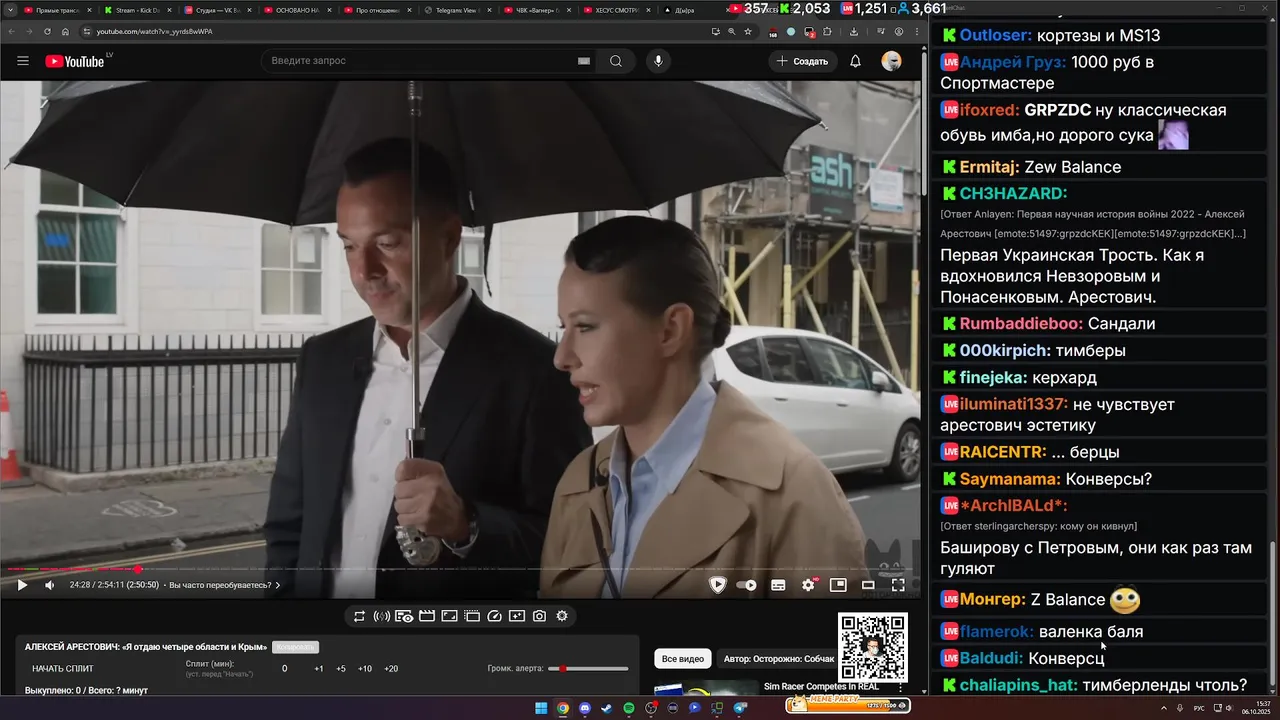Click the split minutes value field
This screenshot has height=720, width=1280.
pyautogui.click(x=284, y=668)
